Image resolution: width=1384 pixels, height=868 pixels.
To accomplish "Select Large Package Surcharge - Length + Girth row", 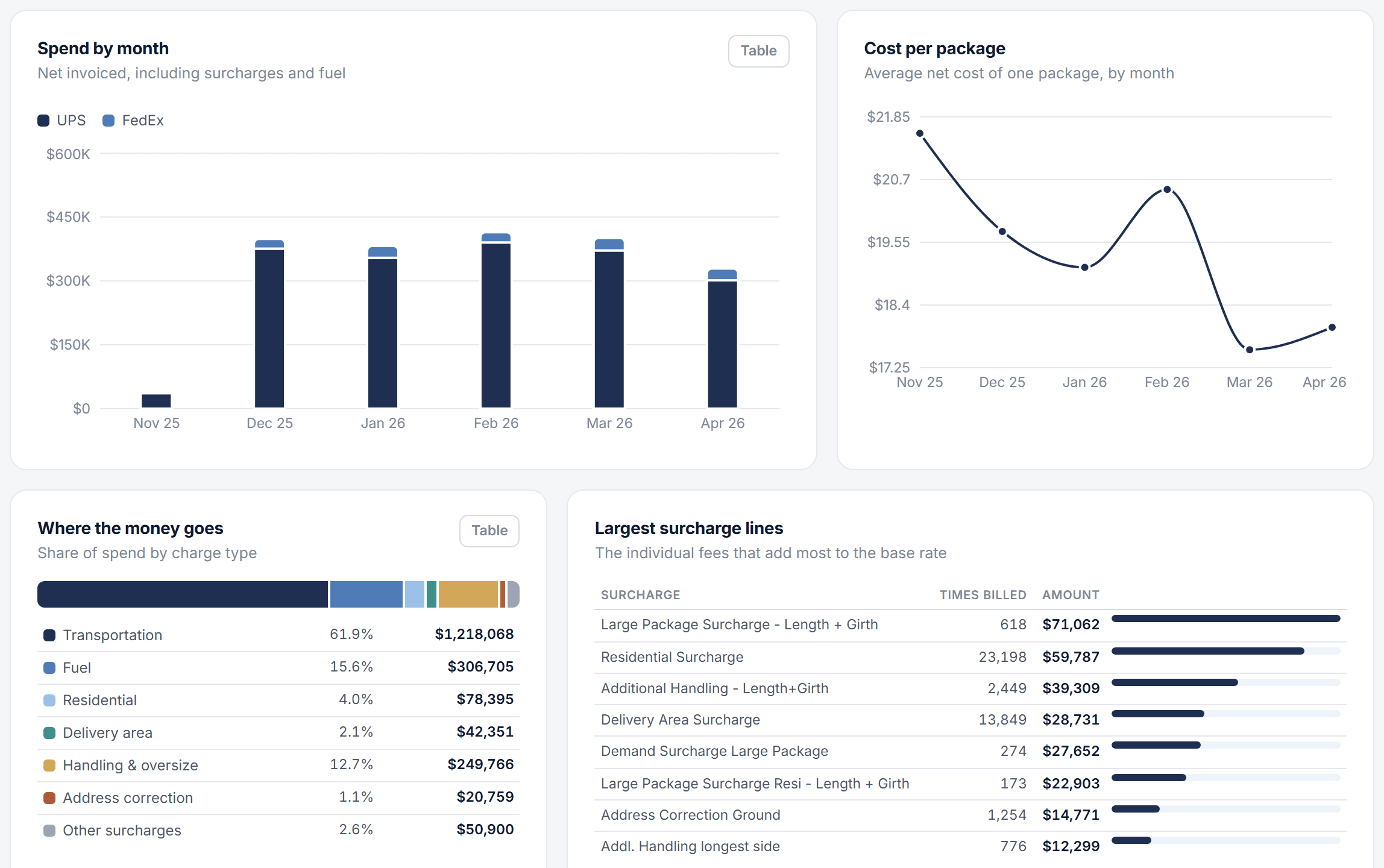I will click(970, 625).
